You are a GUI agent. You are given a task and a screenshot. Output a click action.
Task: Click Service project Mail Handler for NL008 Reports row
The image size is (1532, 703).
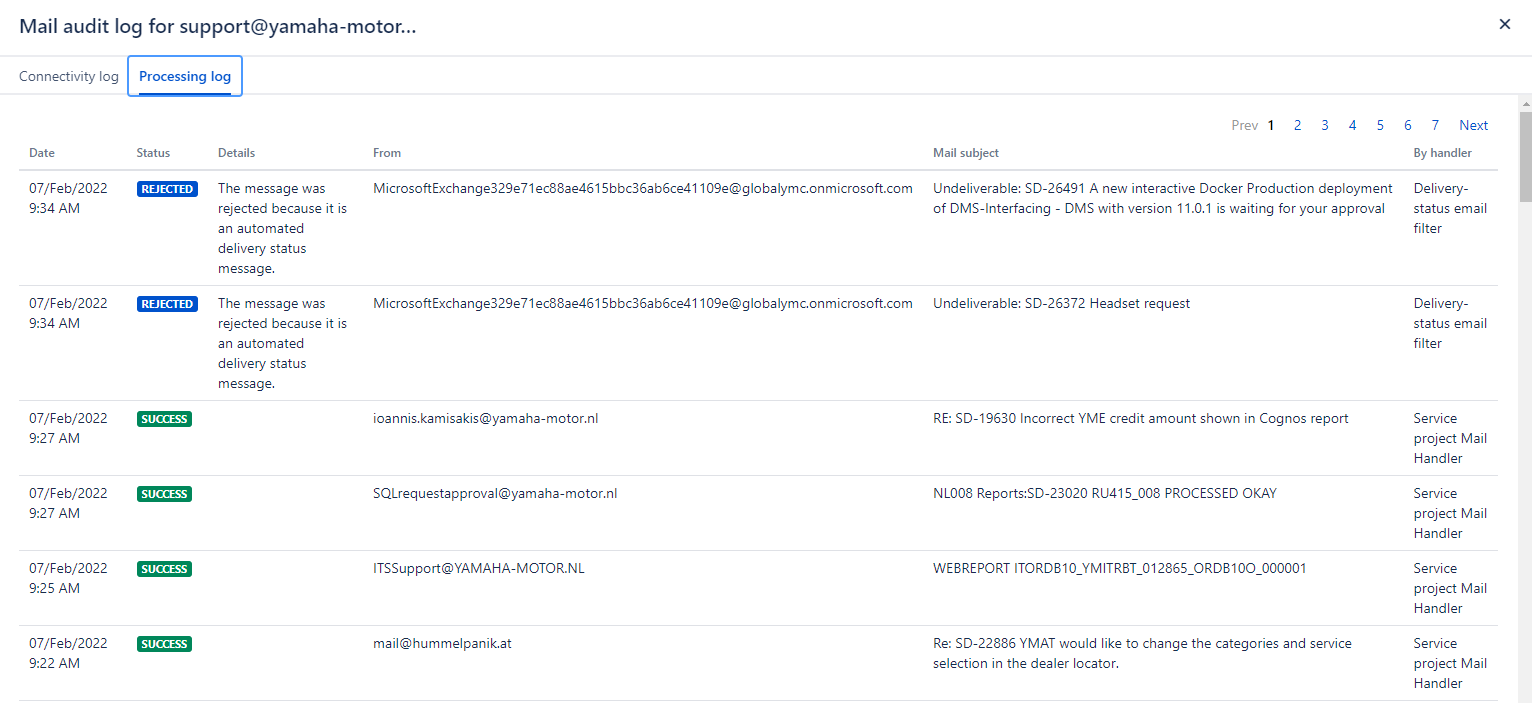(x=1450, y=513)
